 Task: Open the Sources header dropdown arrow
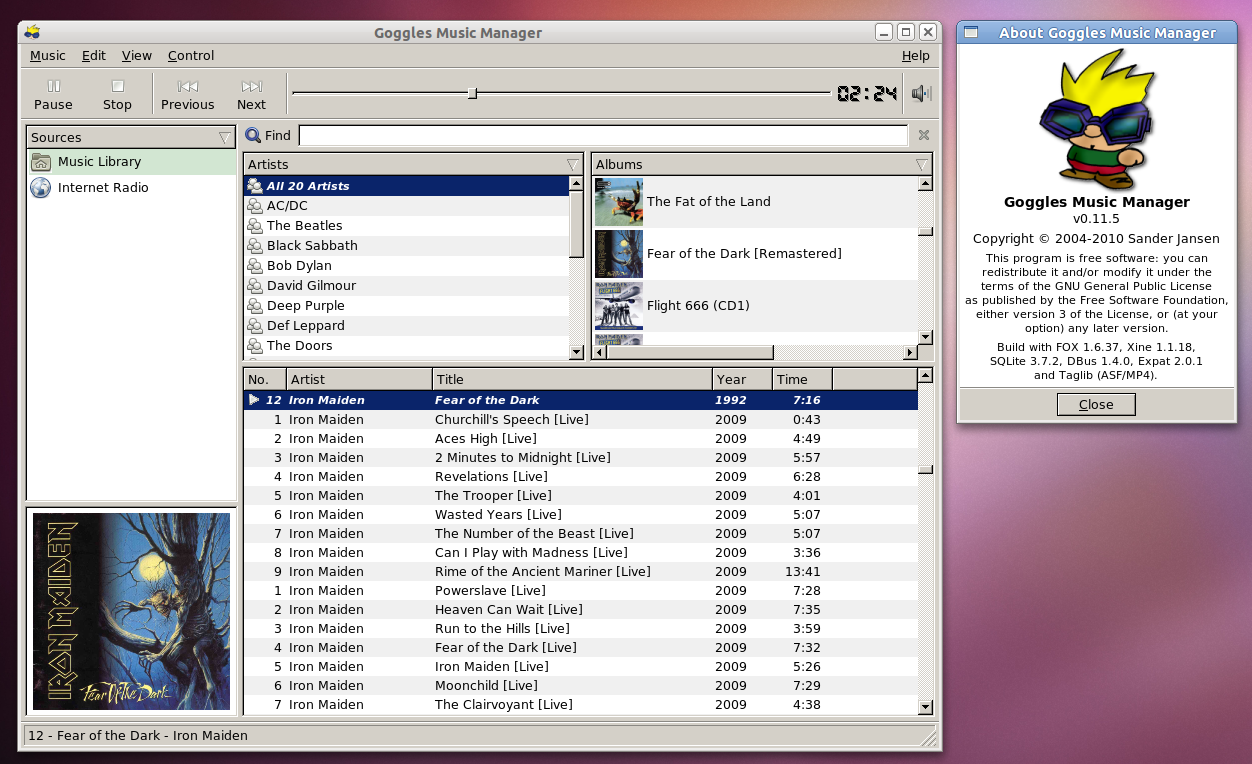click(x=225, y=137)
